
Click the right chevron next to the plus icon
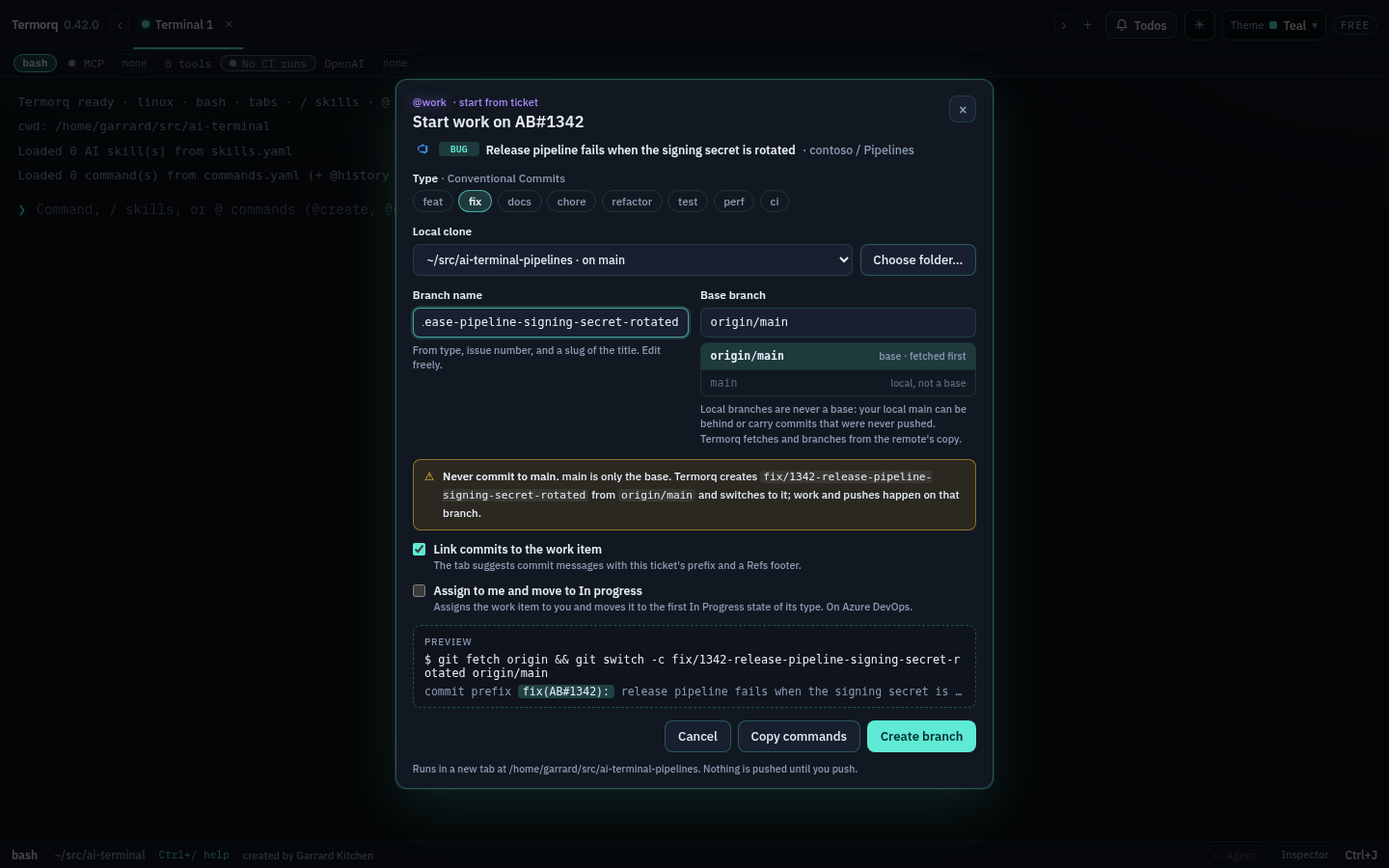coord(1064,25)
